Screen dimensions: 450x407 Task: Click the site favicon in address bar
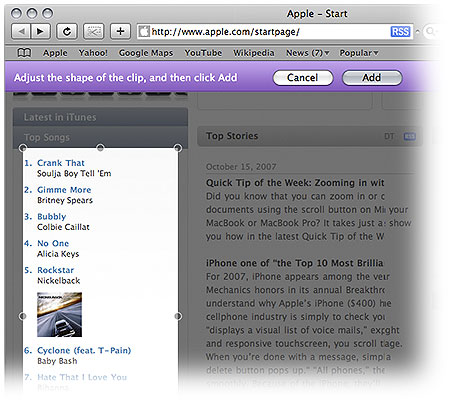coord(144,32)
